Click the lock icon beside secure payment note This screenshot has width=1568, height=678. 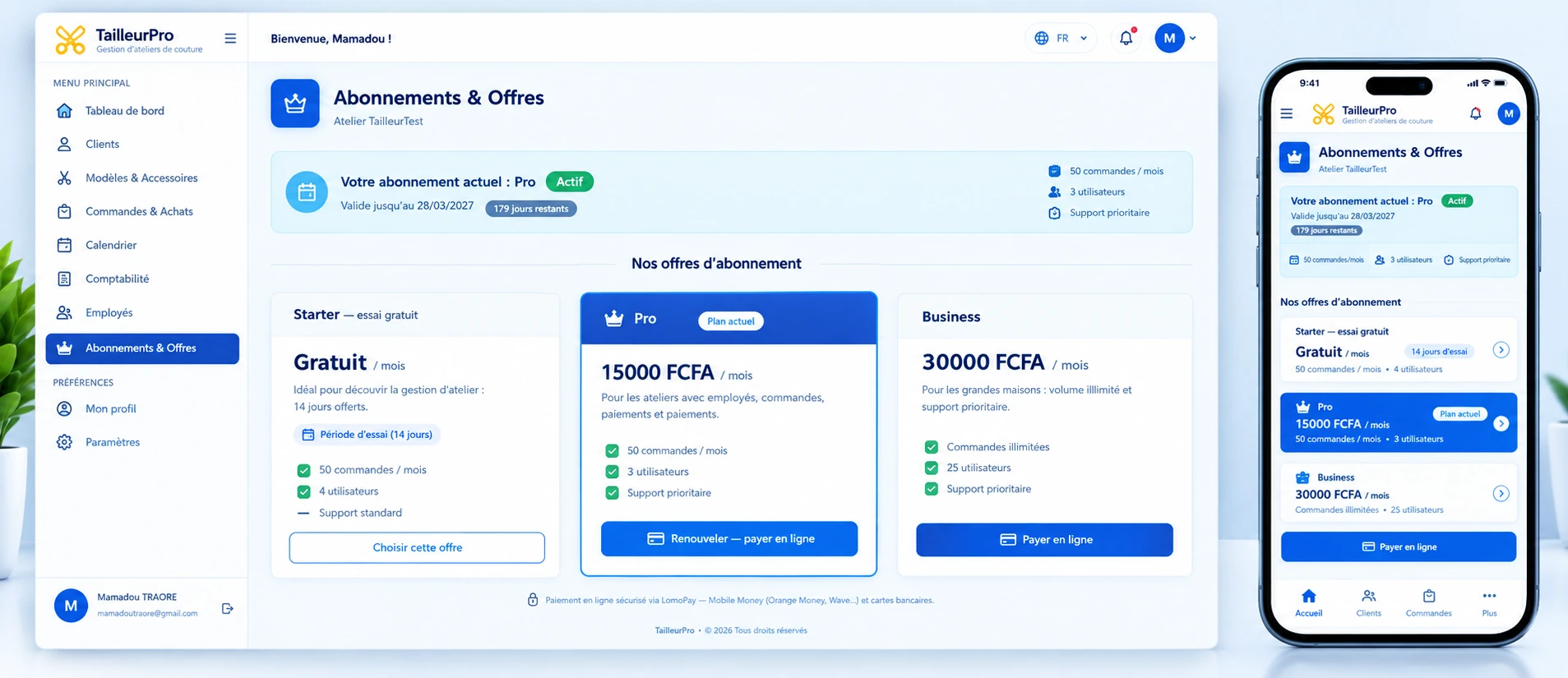(x=533, y=600)
